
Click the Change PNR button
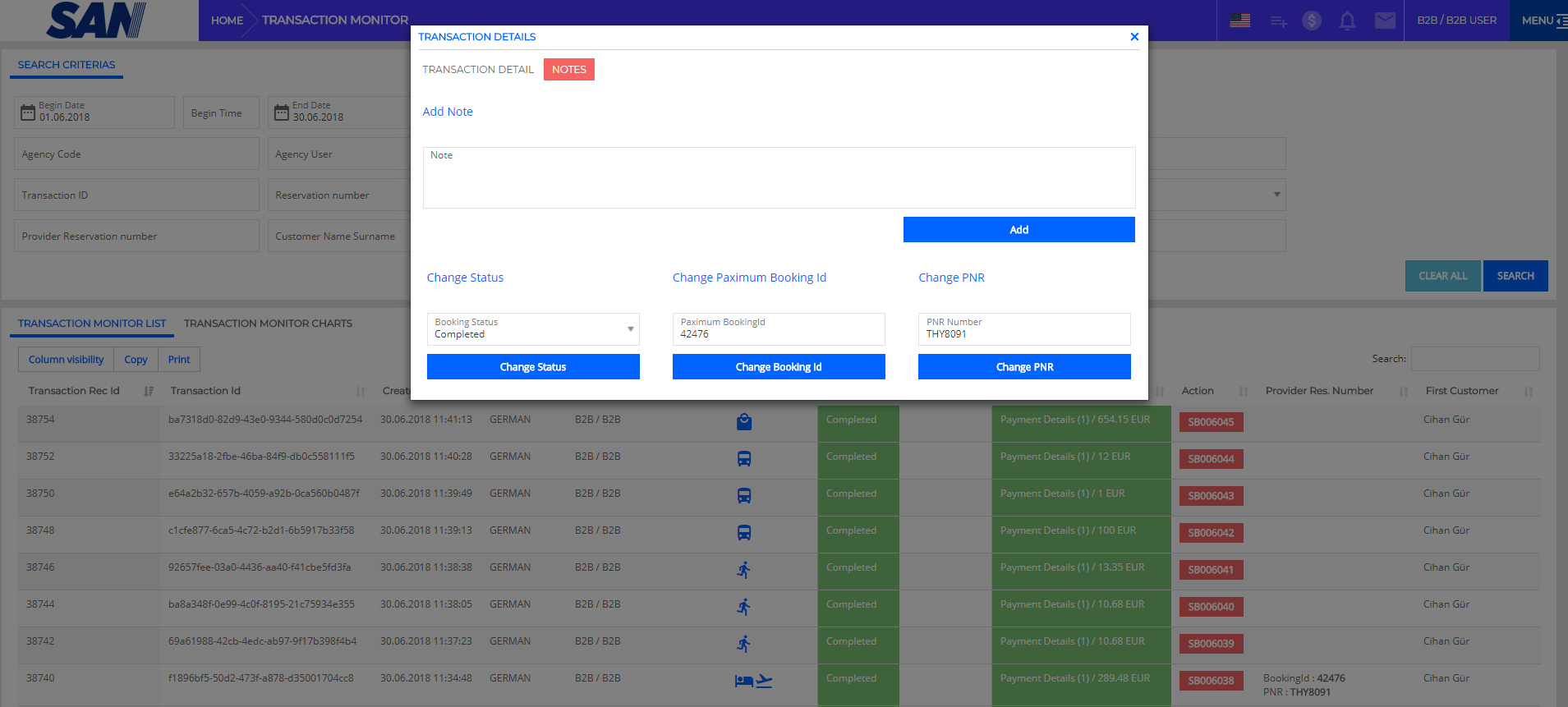click(x=1023, y=367)
